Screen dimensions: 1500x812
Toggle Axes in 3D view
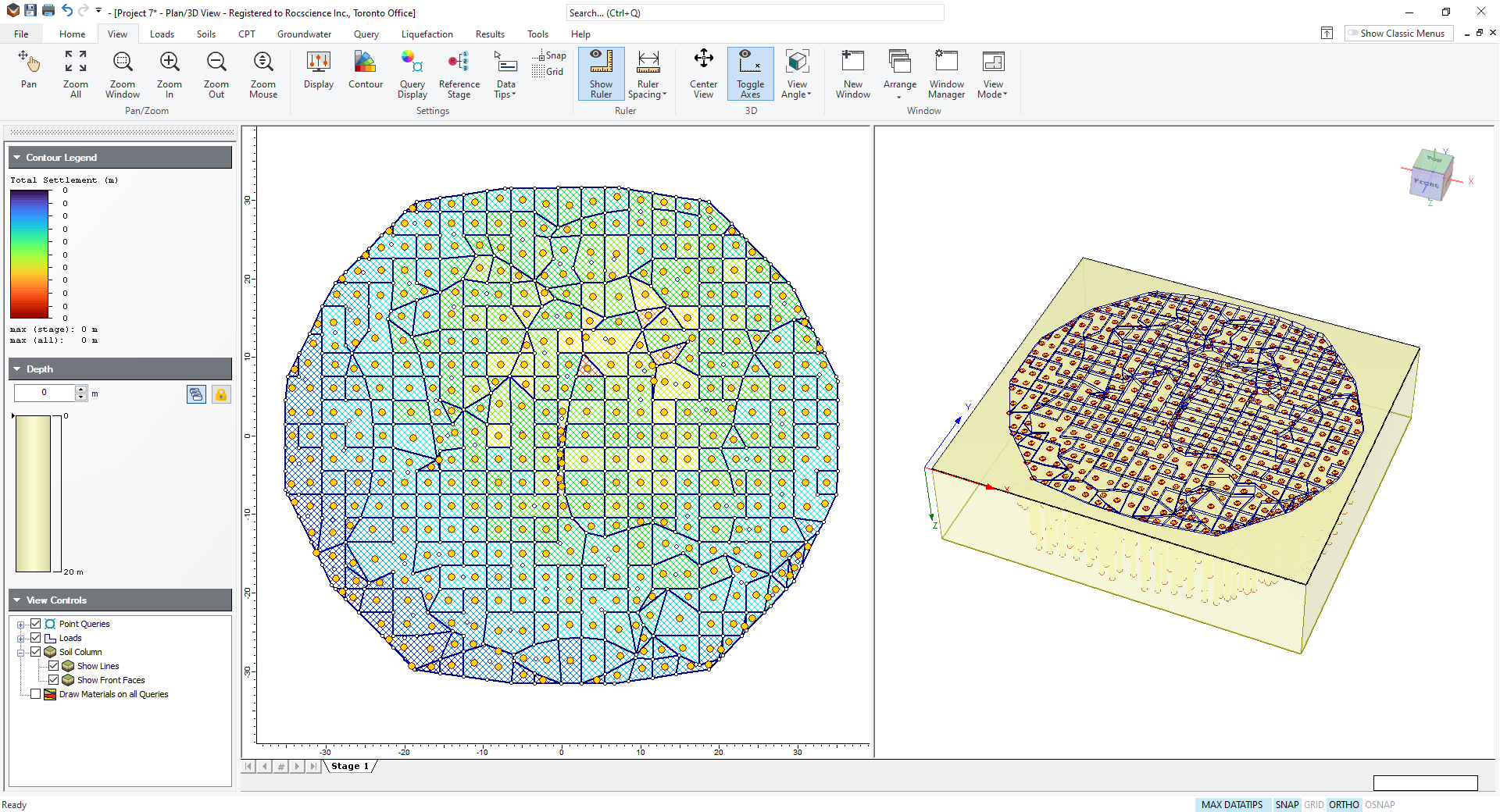[750, 74]
